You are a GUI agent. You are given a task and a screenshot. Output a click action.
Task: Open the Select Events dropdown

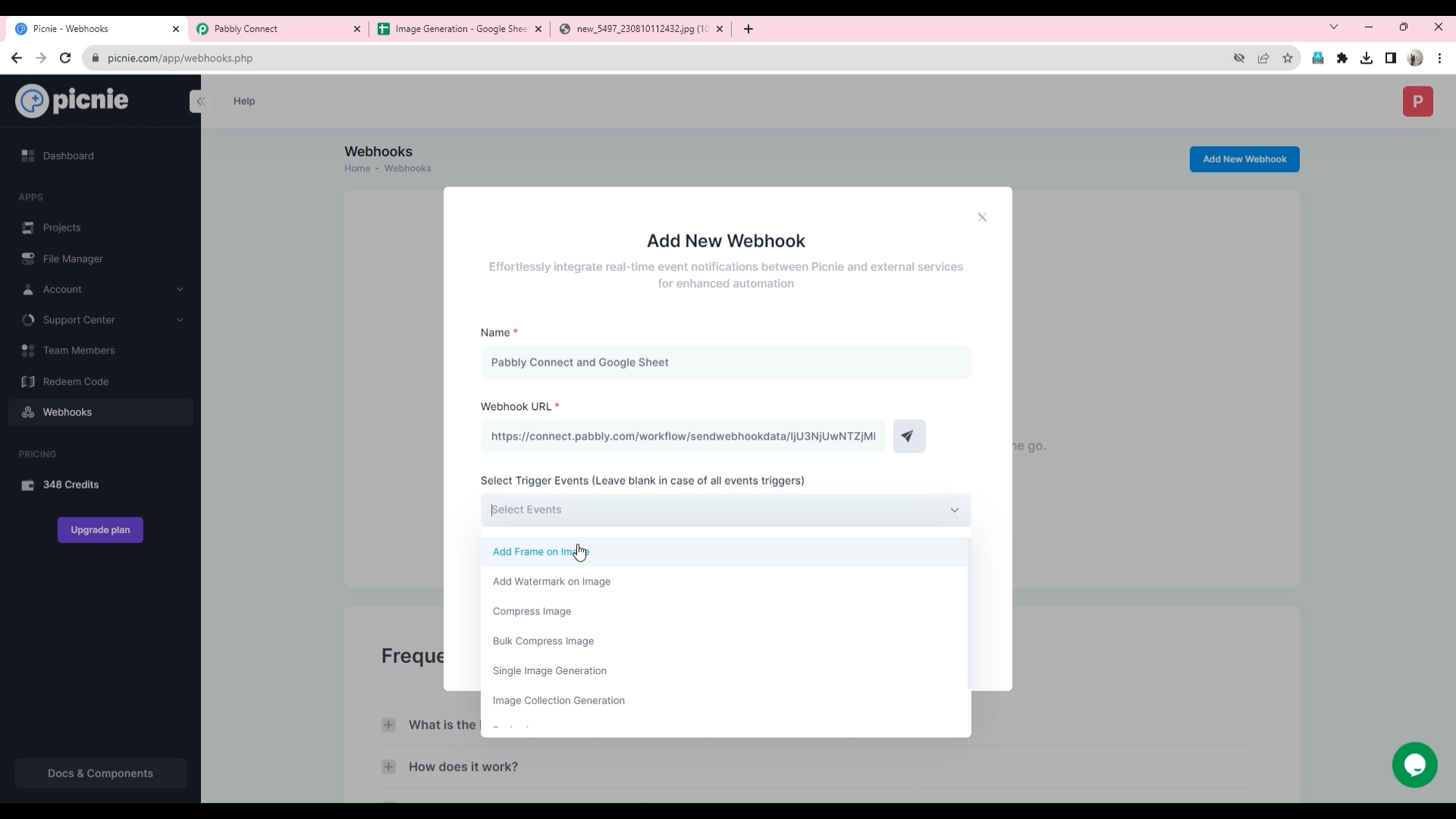pyautogui.click(x=725, y=510)
